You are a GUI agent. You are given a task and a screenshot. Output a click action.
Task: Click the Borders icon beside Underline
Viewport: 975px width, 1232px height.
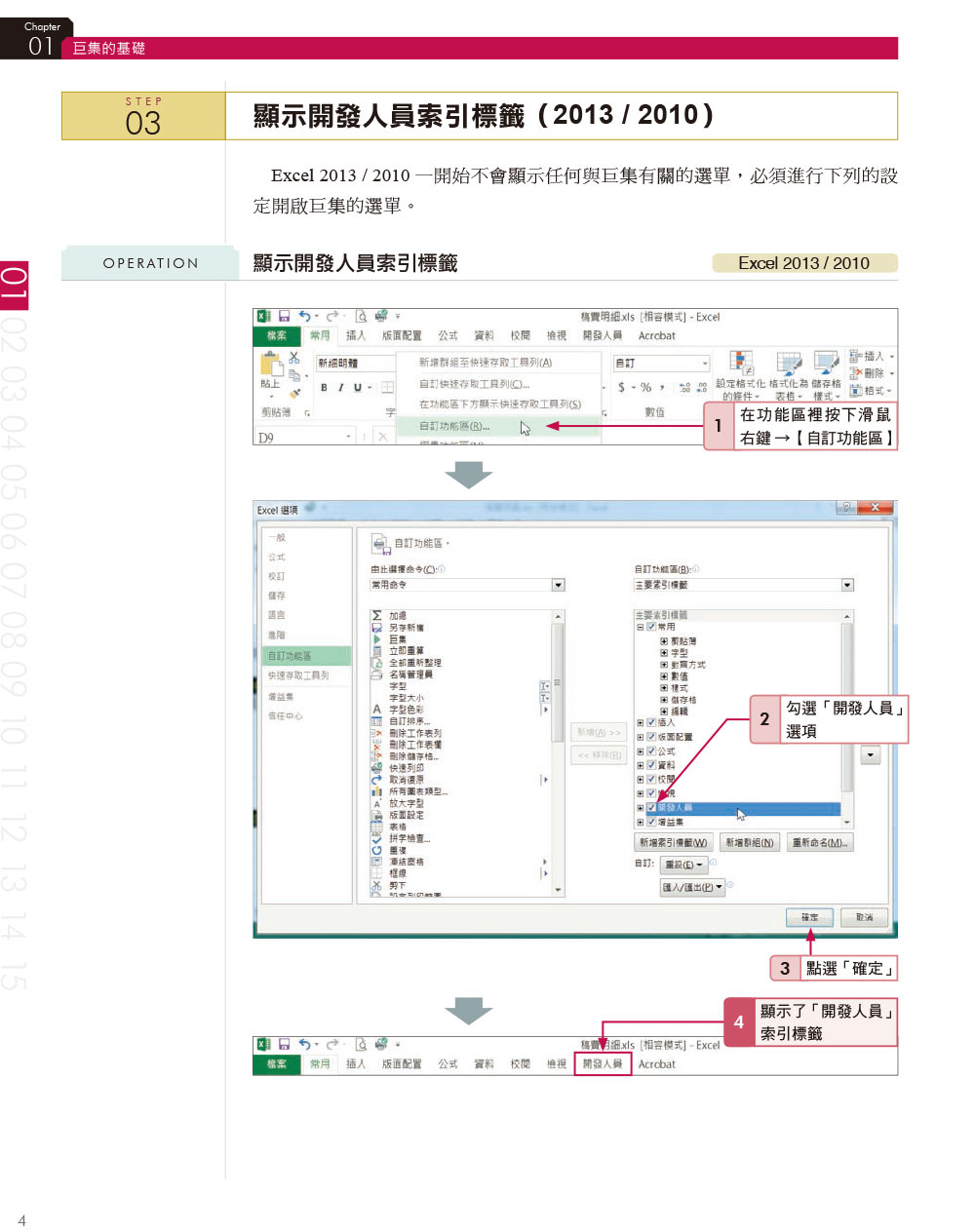[387, 388]
